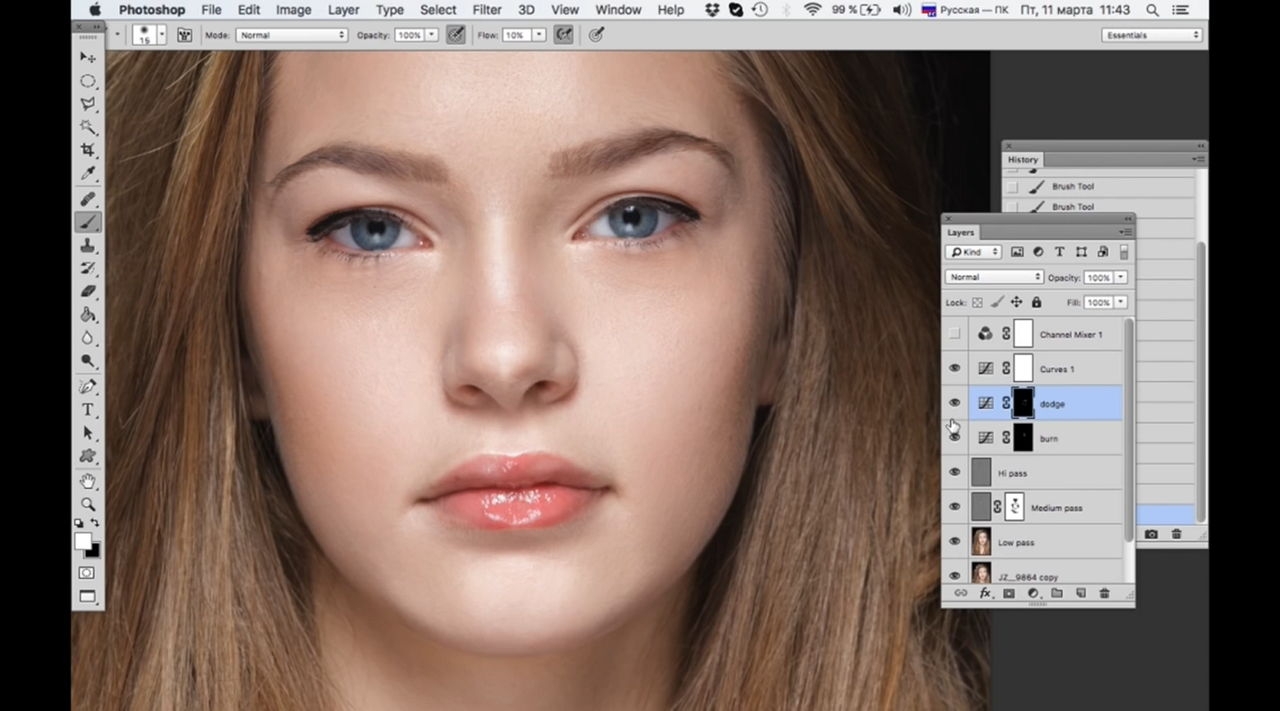Select the Brush tool in toolbox
The width and height of the screenshot is (1280, 711).
pos(88,222)
